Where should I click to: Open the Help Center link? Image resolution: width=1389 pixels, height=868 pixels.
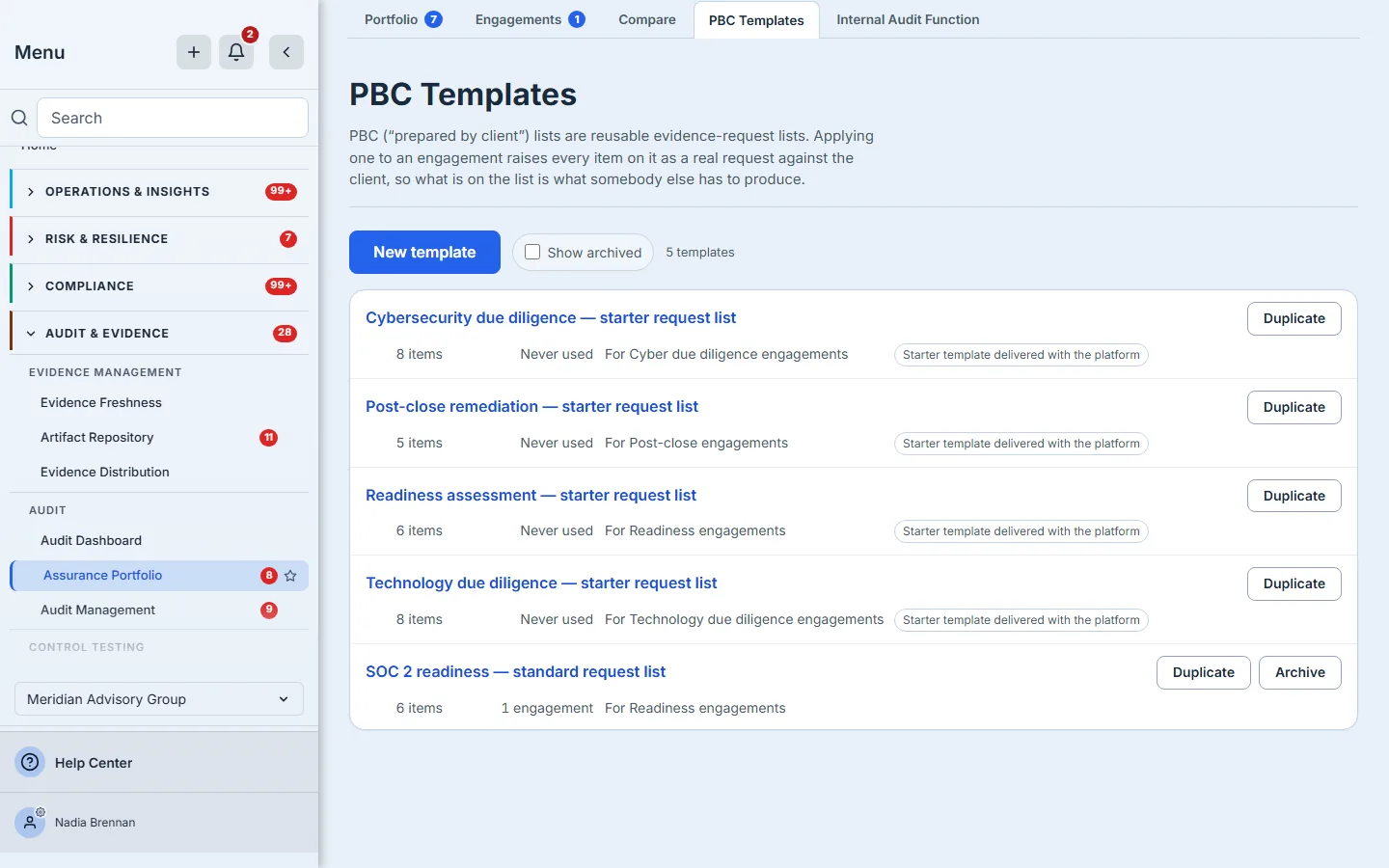tap(94, 763)
